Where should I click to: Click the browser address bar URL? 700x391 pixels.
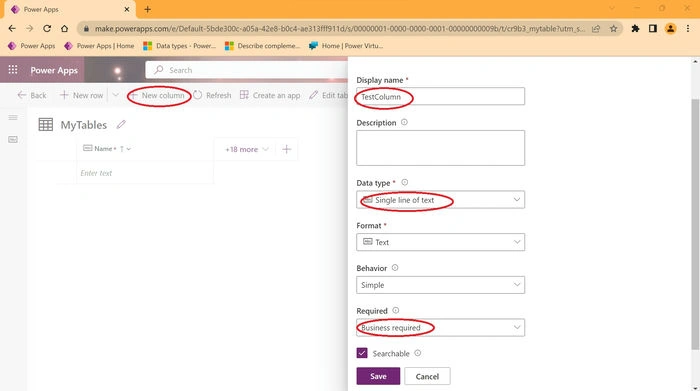click(339, 29)
